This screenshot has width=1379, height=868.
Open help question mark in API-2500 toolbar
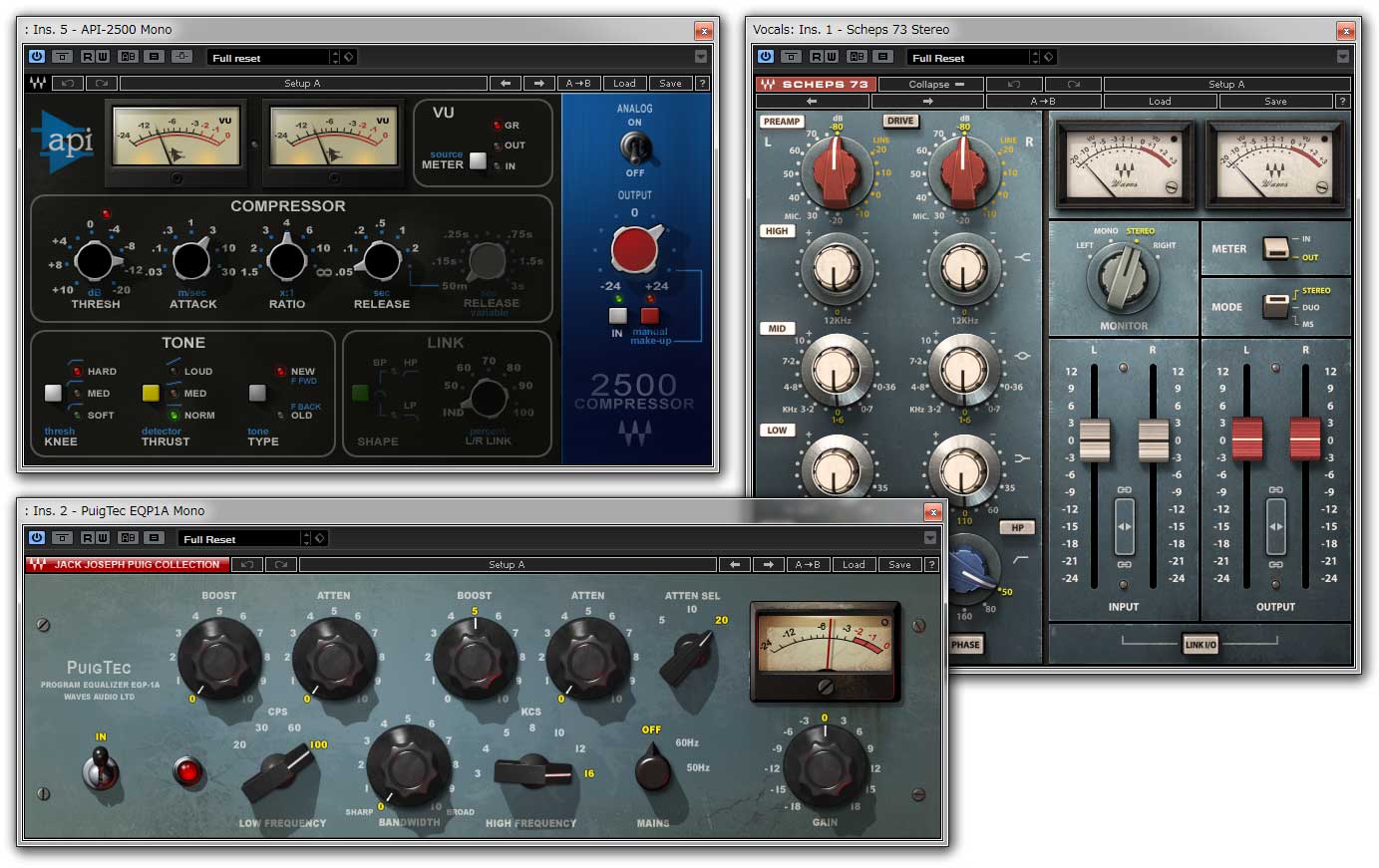(x=702, y=84)
